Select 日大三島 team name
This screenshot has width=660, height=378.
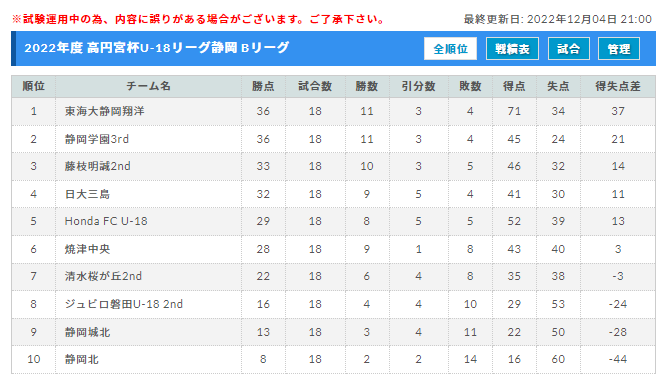[x=87, y=194]
